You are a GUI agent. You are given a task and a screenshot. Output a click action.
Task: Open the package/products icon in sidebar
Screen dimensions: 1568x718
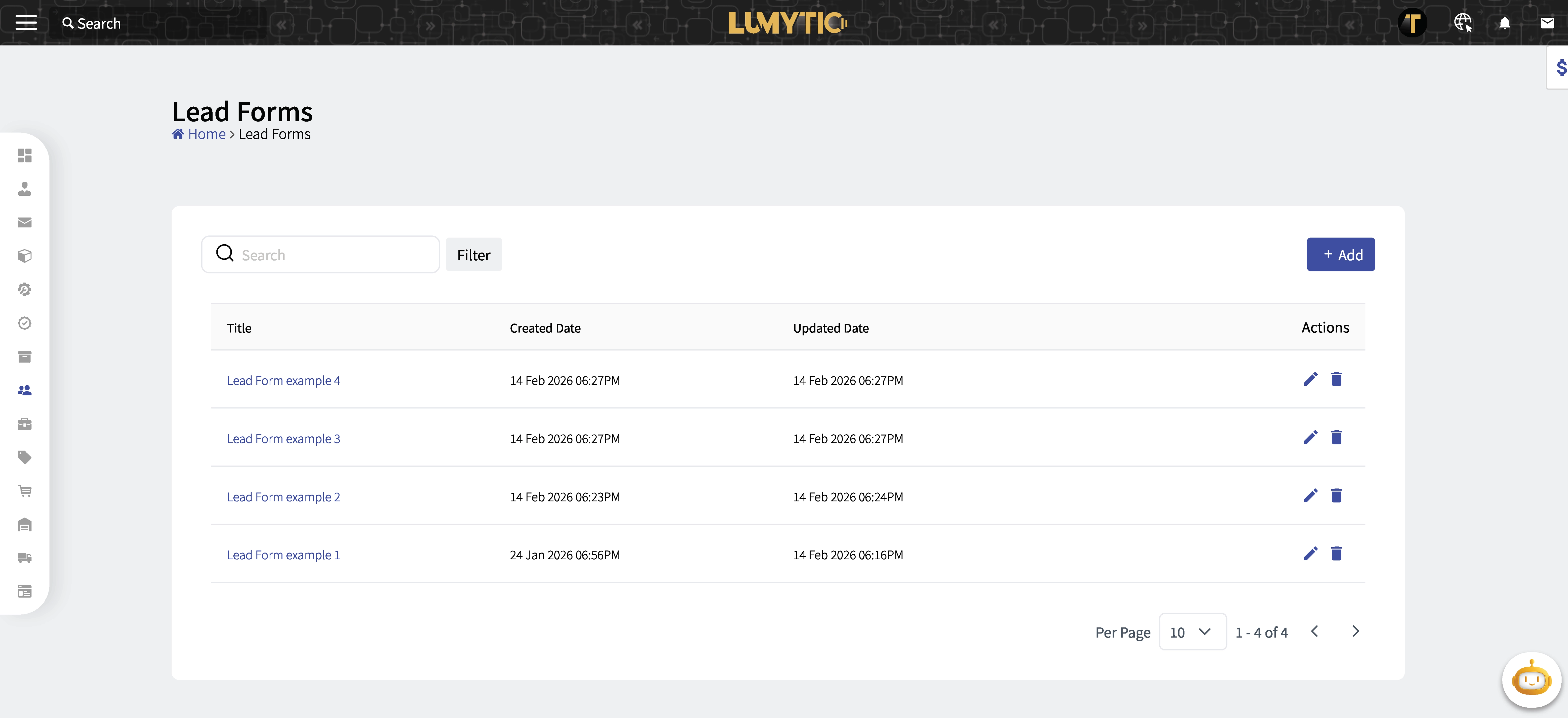(x=24, y=256)
